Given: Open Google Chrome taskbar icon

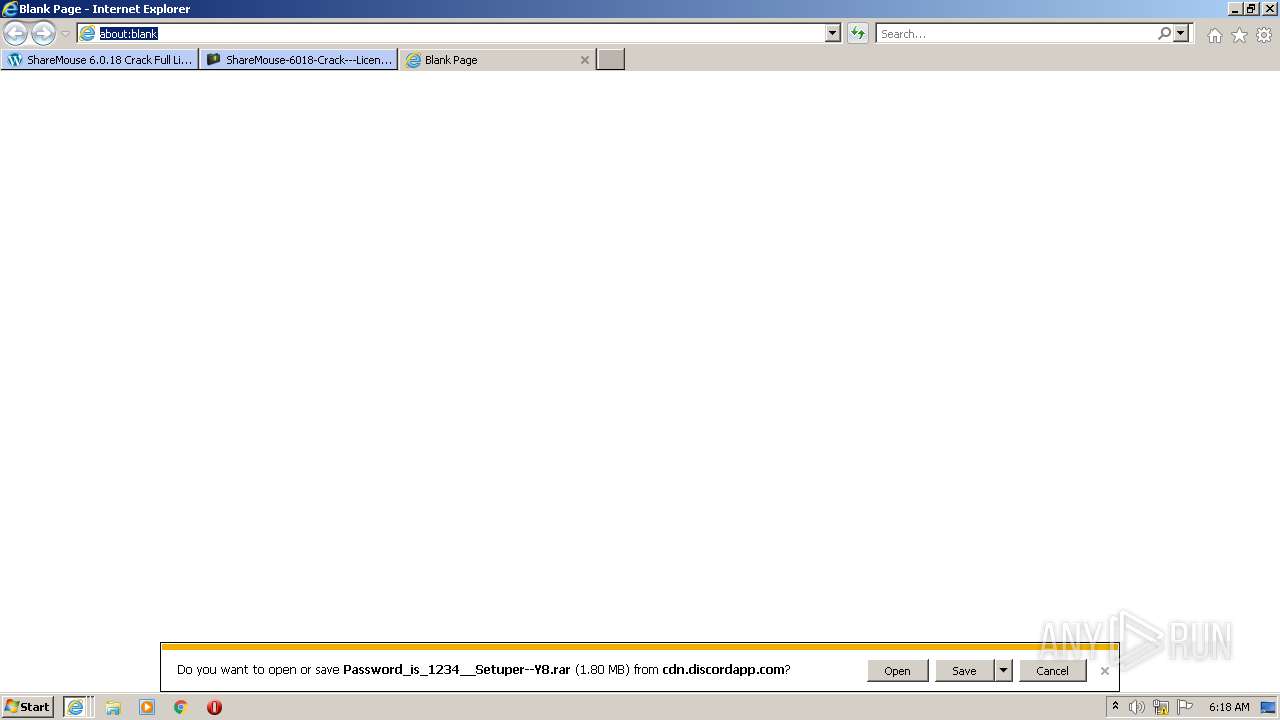Looking at the screenshot, I should click(x=181, y=707).
